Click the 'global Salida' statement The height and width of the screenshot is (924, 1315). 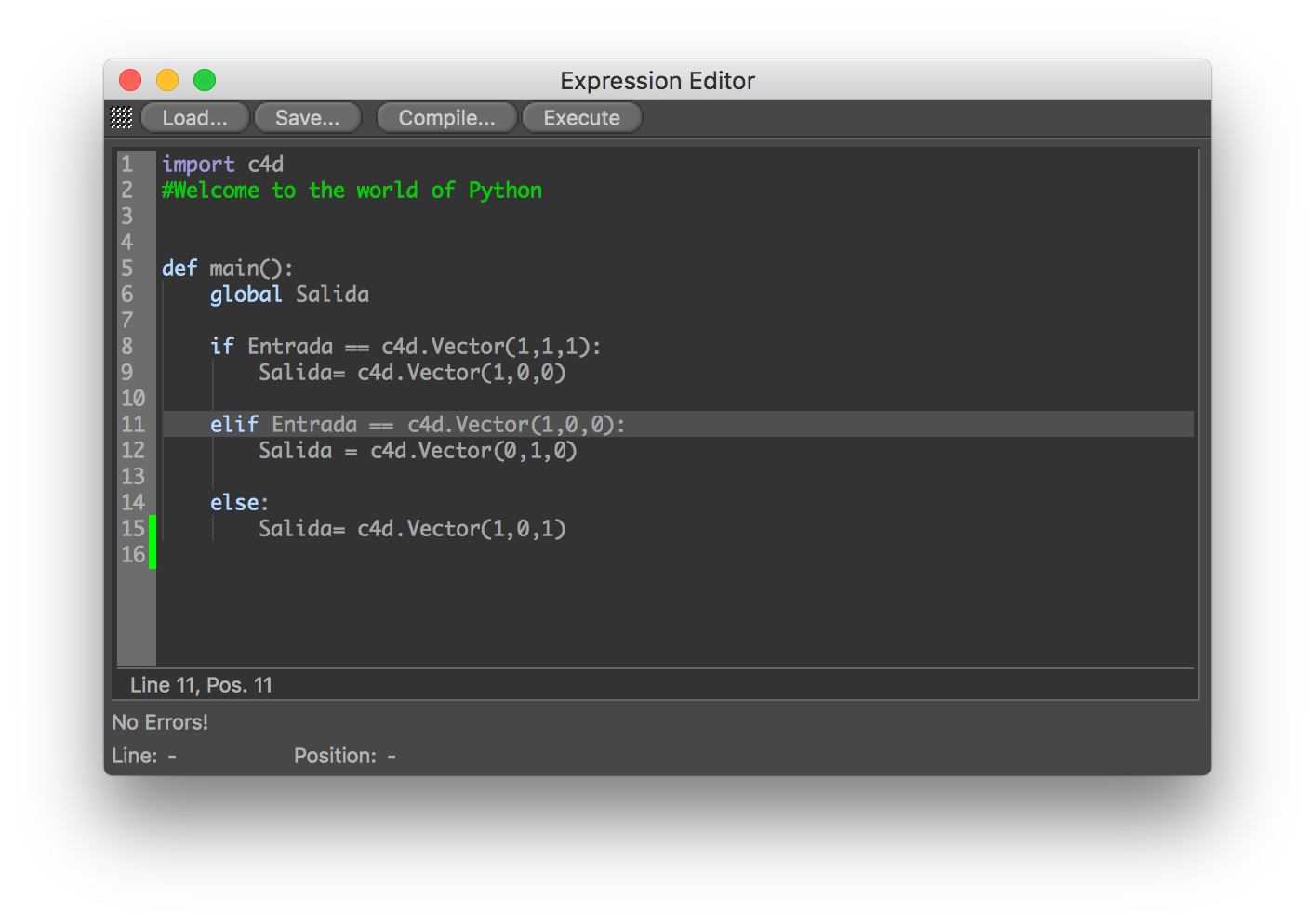tap(289, 295)
